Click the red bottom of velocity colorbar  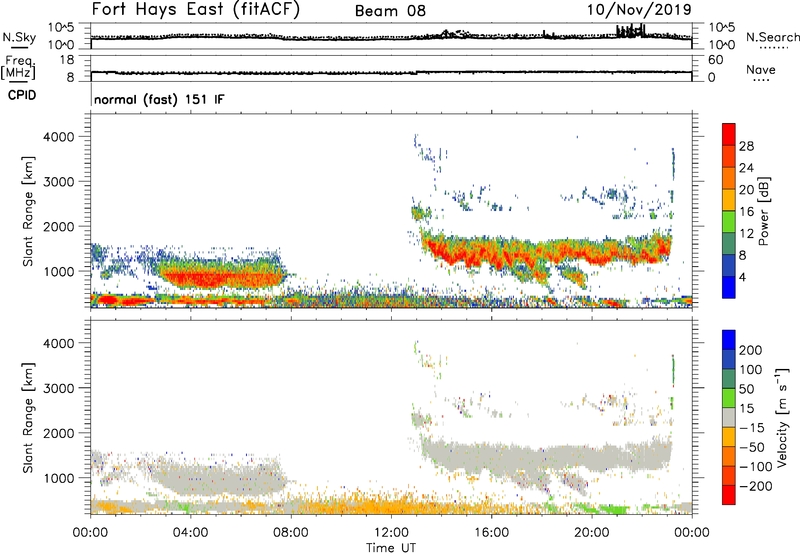729,495
